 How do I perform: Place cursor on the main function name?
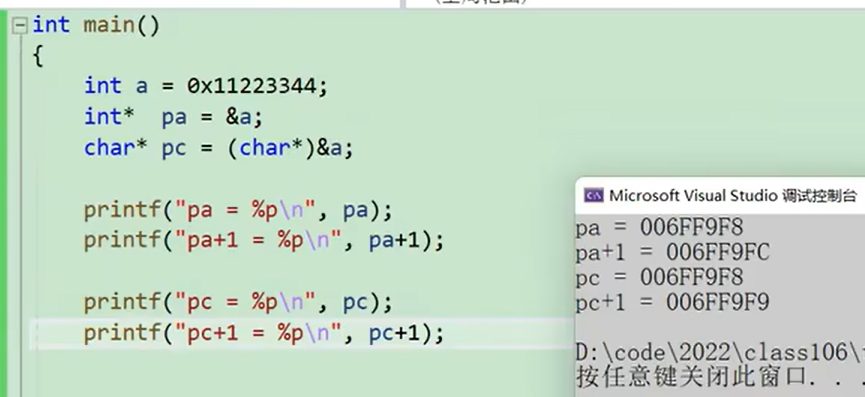tap(109, 25)
